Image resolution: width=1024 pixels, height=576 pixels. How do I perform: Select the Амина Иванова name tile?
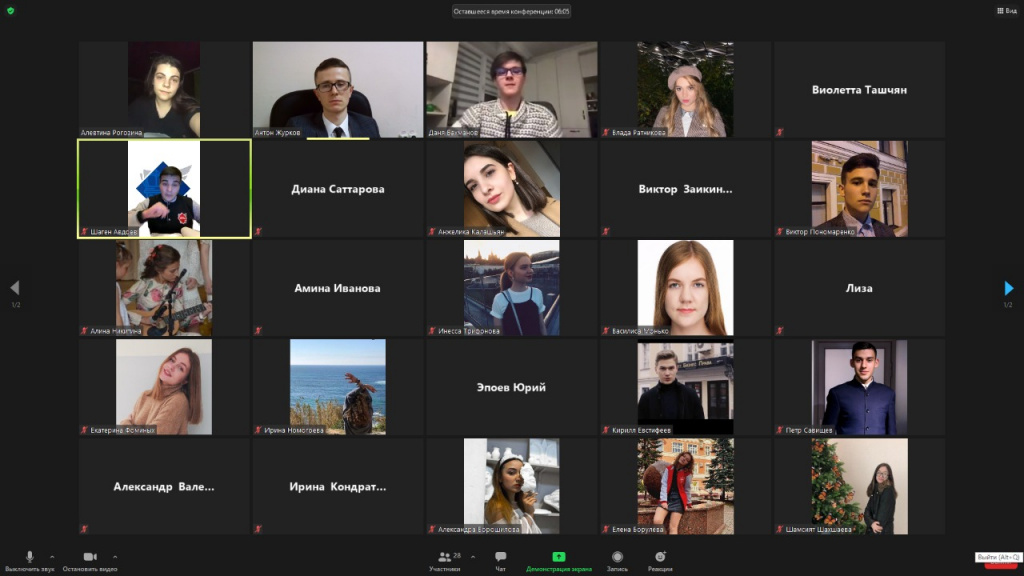tap(338, 288)
